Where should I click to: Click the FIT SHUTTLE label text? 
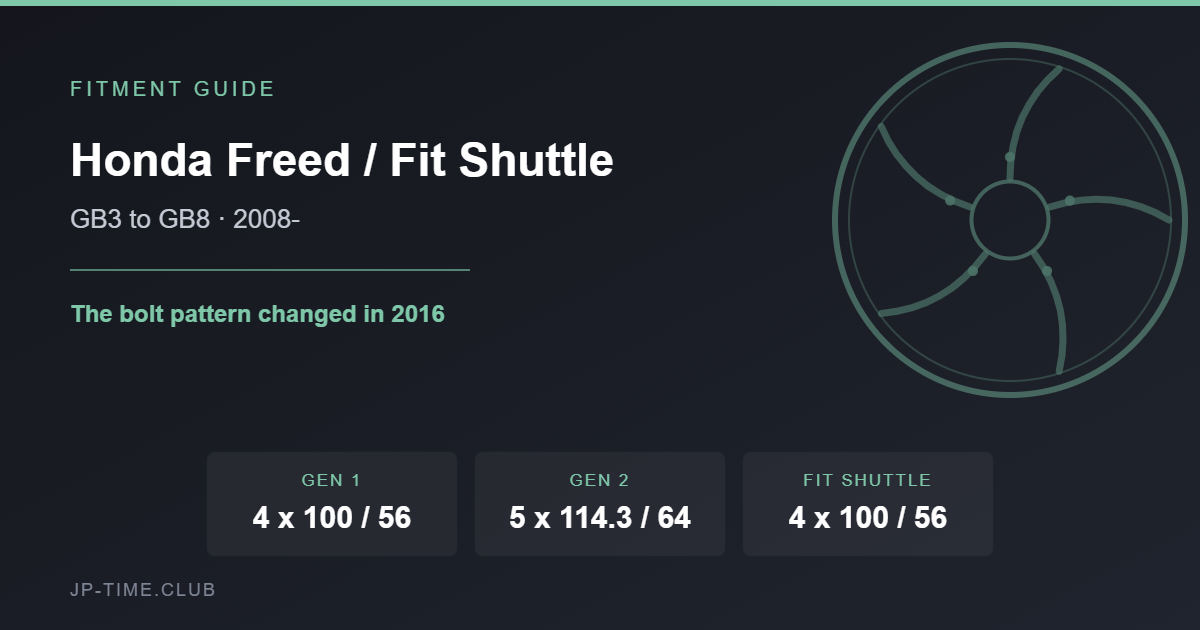(x=867, y=481)
